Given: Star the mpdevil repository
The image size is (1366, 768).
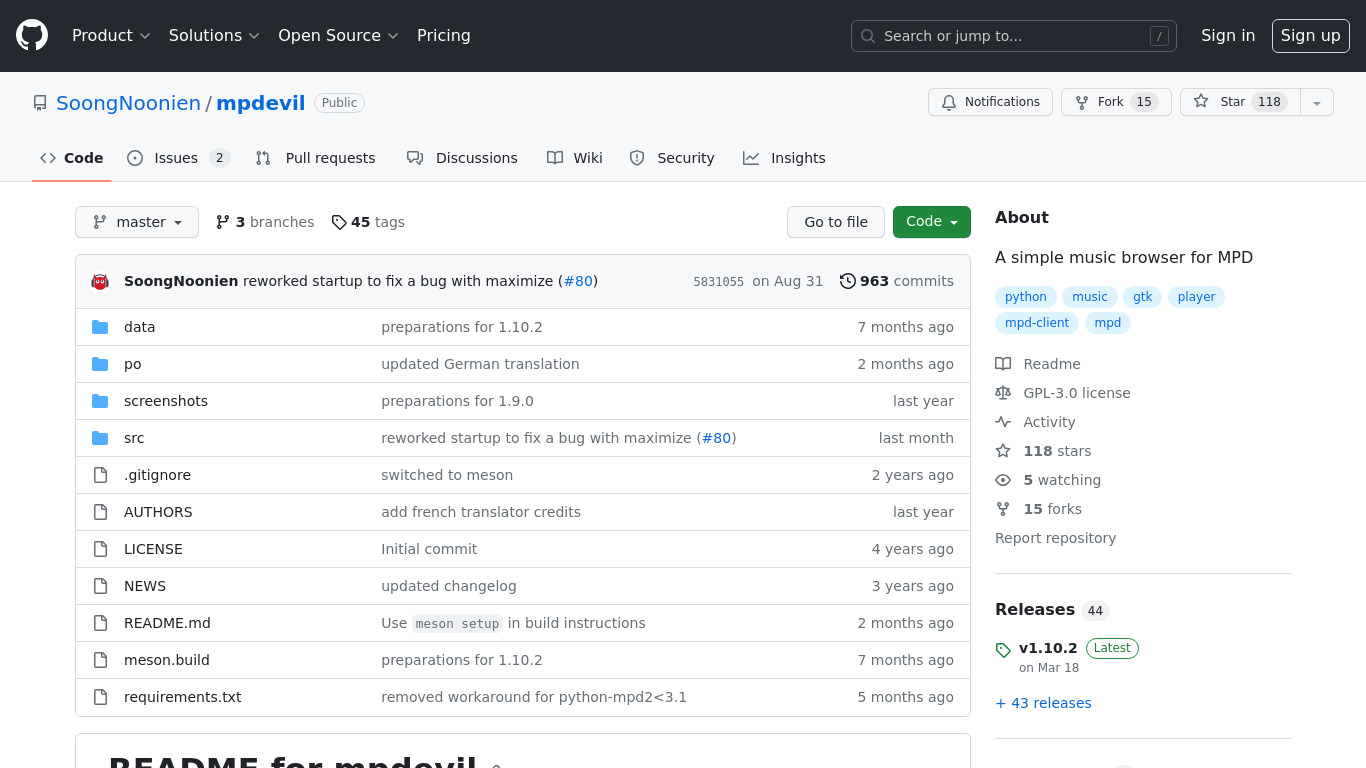Looking at the screenshot, I should click(x=1240, y=102).
